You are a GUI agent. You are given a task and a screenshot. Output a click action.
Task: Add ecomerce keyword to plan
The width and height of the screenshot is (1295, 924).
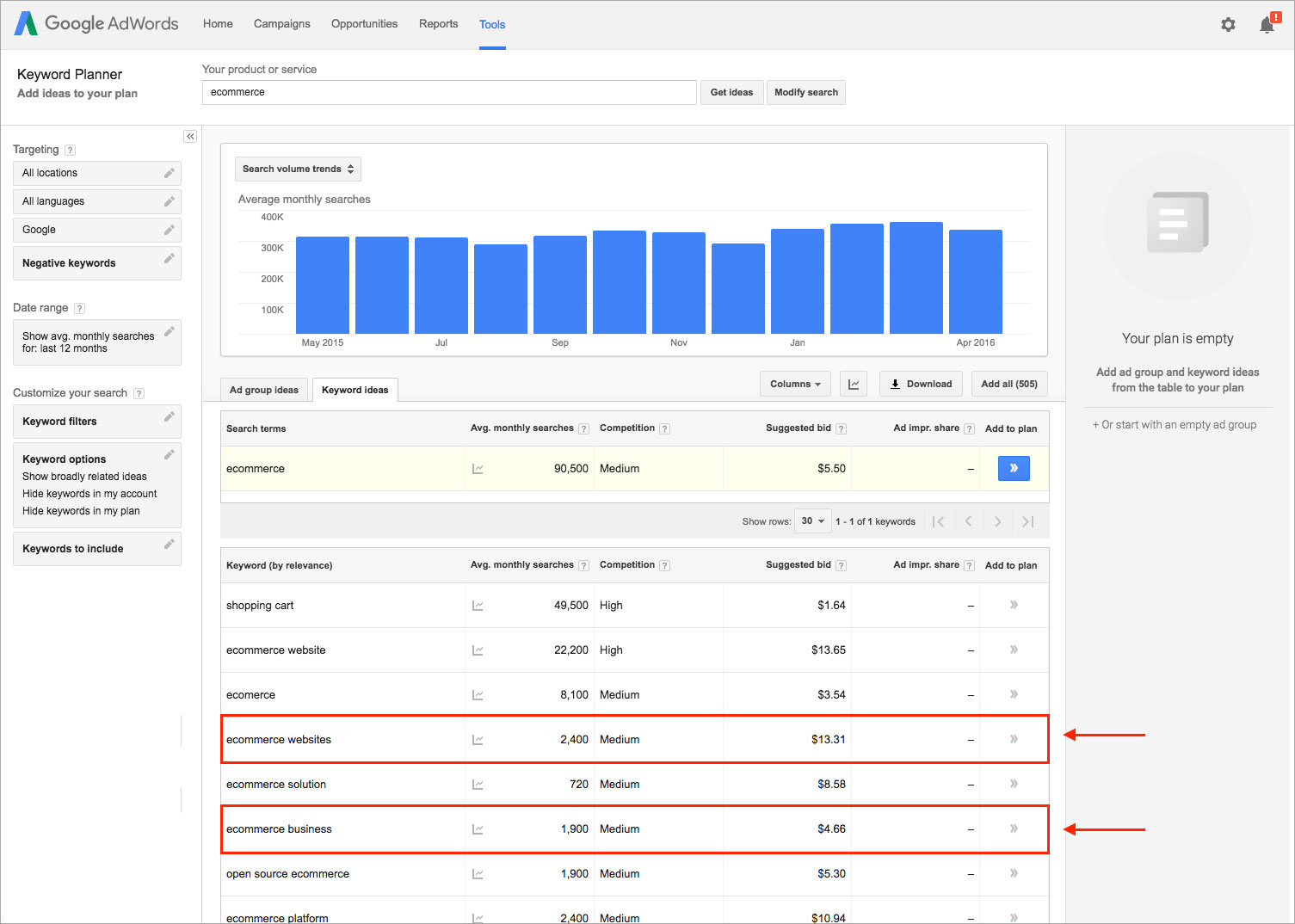[1014, 694]
